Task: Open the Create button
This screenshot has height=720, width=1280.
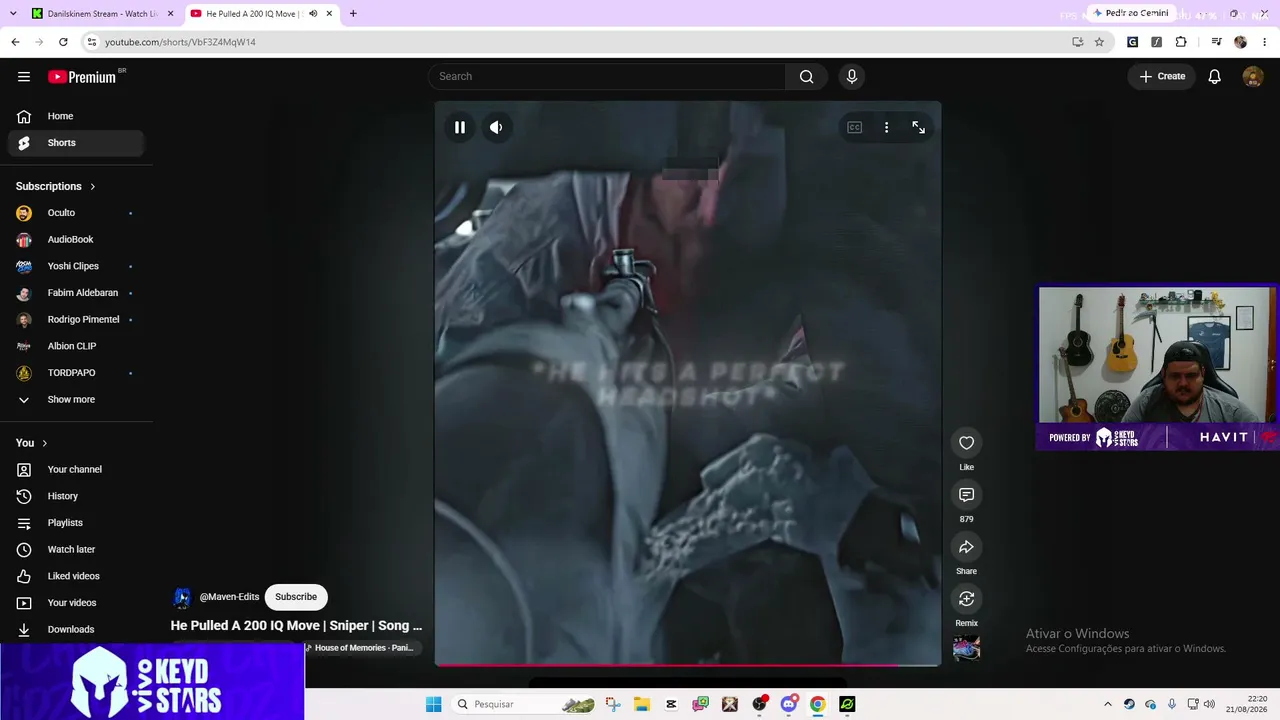Action: coord(1162,77)
